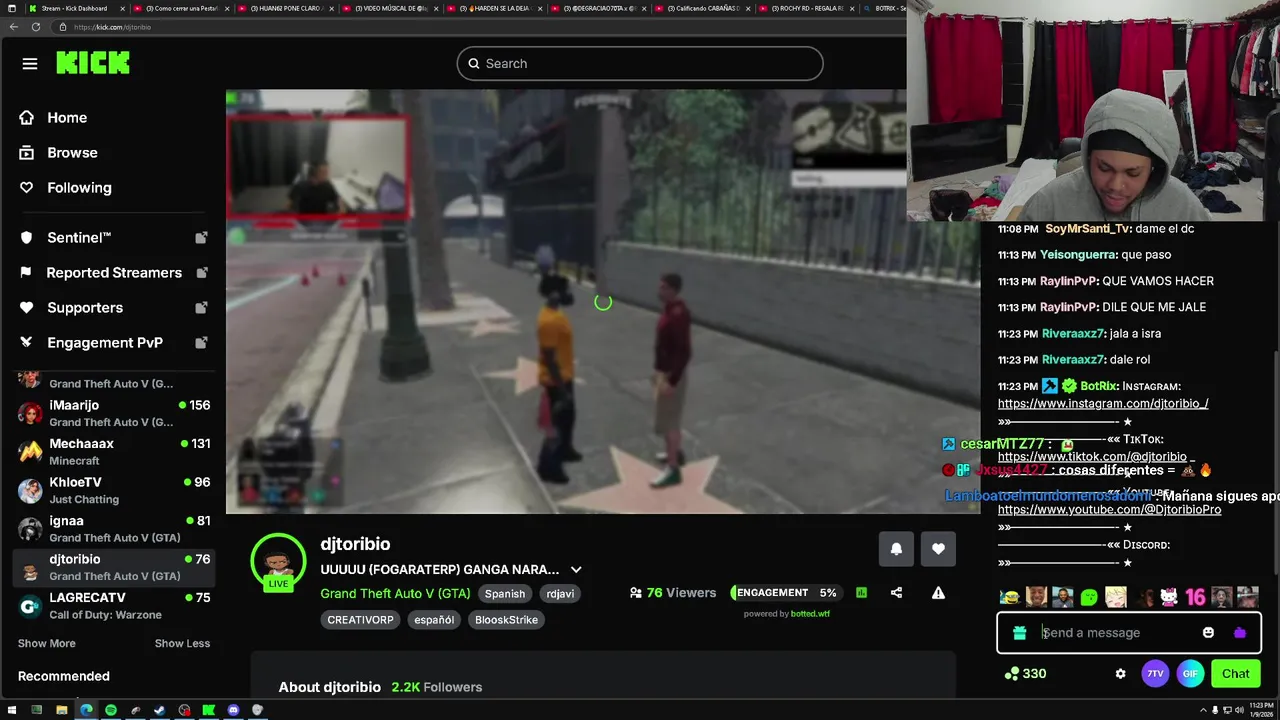Open the hamburger sidebar menu
1280x720 pixels.
click(x=30, y=64)
